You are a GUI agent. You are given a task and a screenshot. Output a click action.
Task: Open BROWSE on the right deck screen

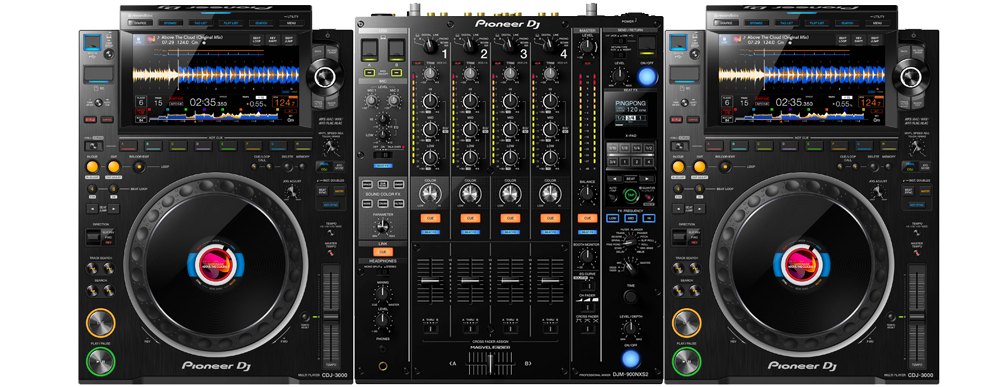pyautogui.click(x=756, y=23)
